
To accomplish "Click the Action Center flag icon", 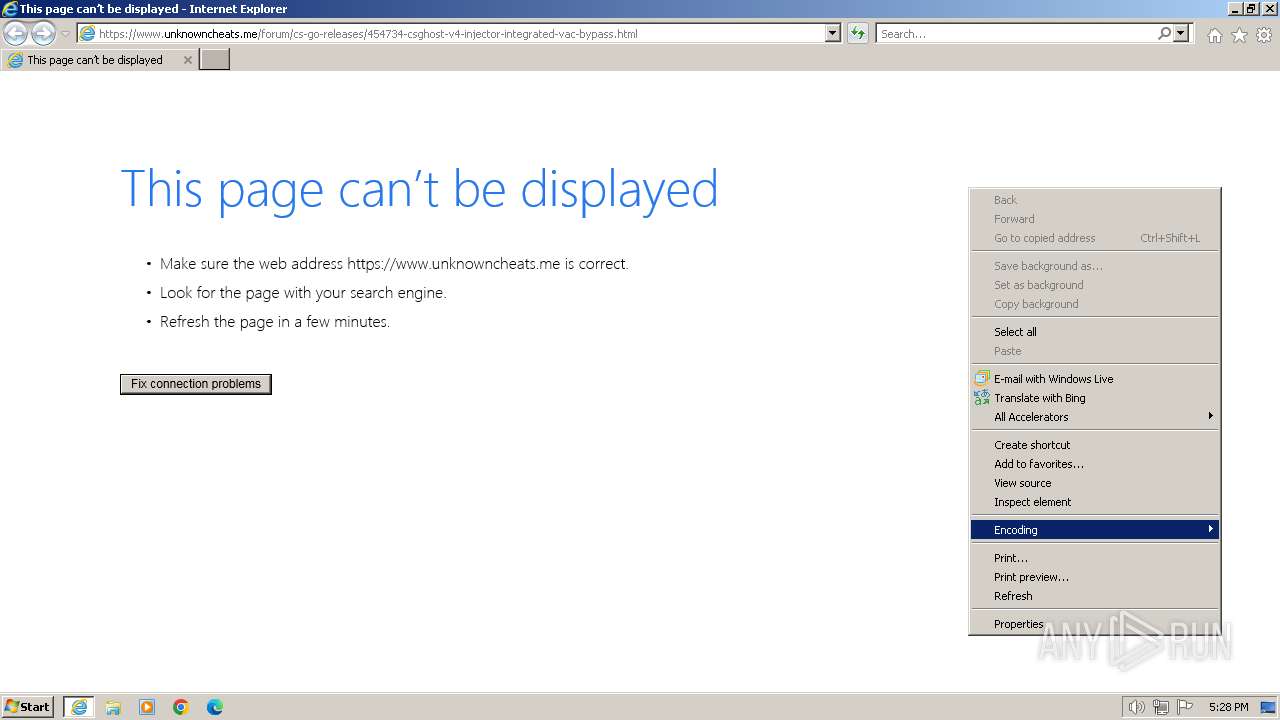I will coord(1185,707).
